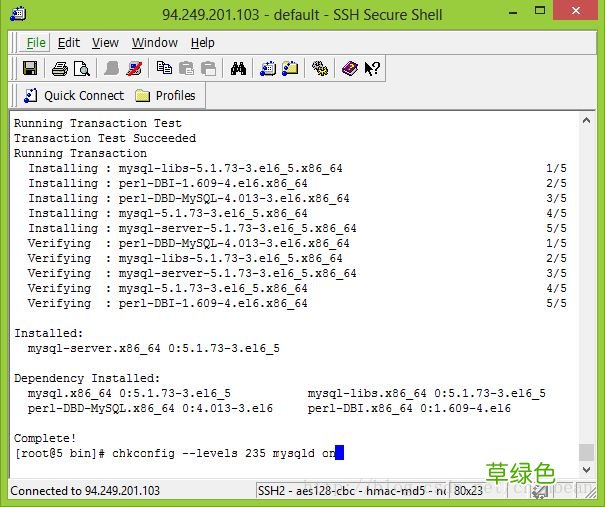Click the 'Dependency Installed:' heading

coord(87,378)
